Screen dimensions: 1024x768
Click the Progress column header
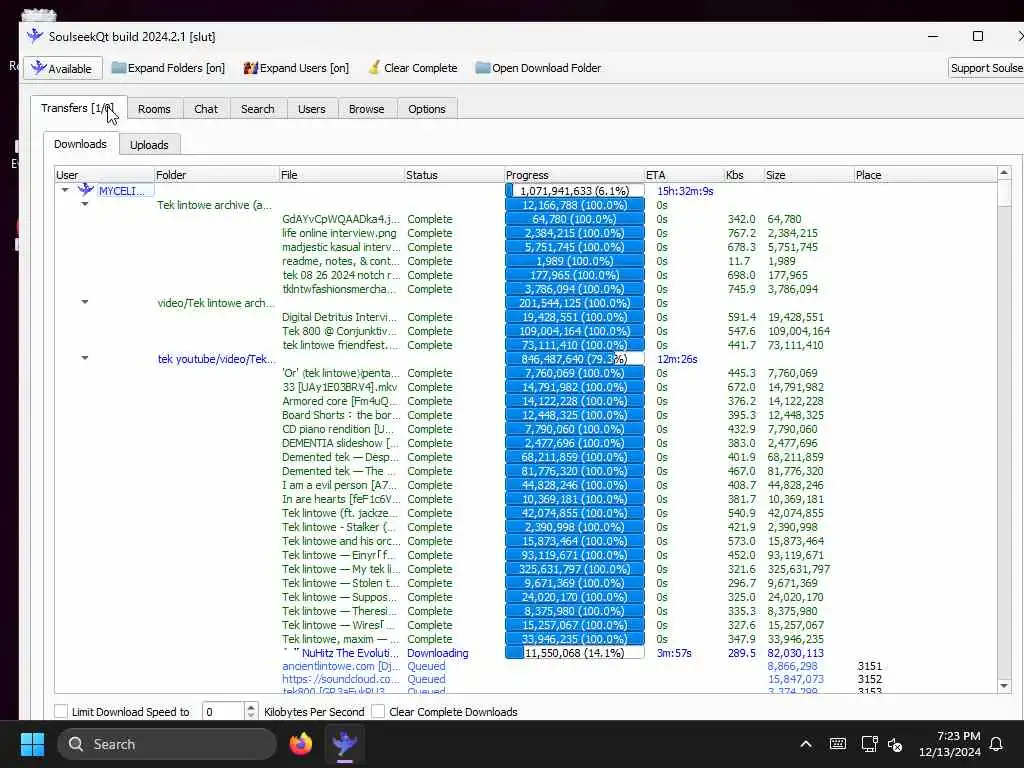[574, 175]
